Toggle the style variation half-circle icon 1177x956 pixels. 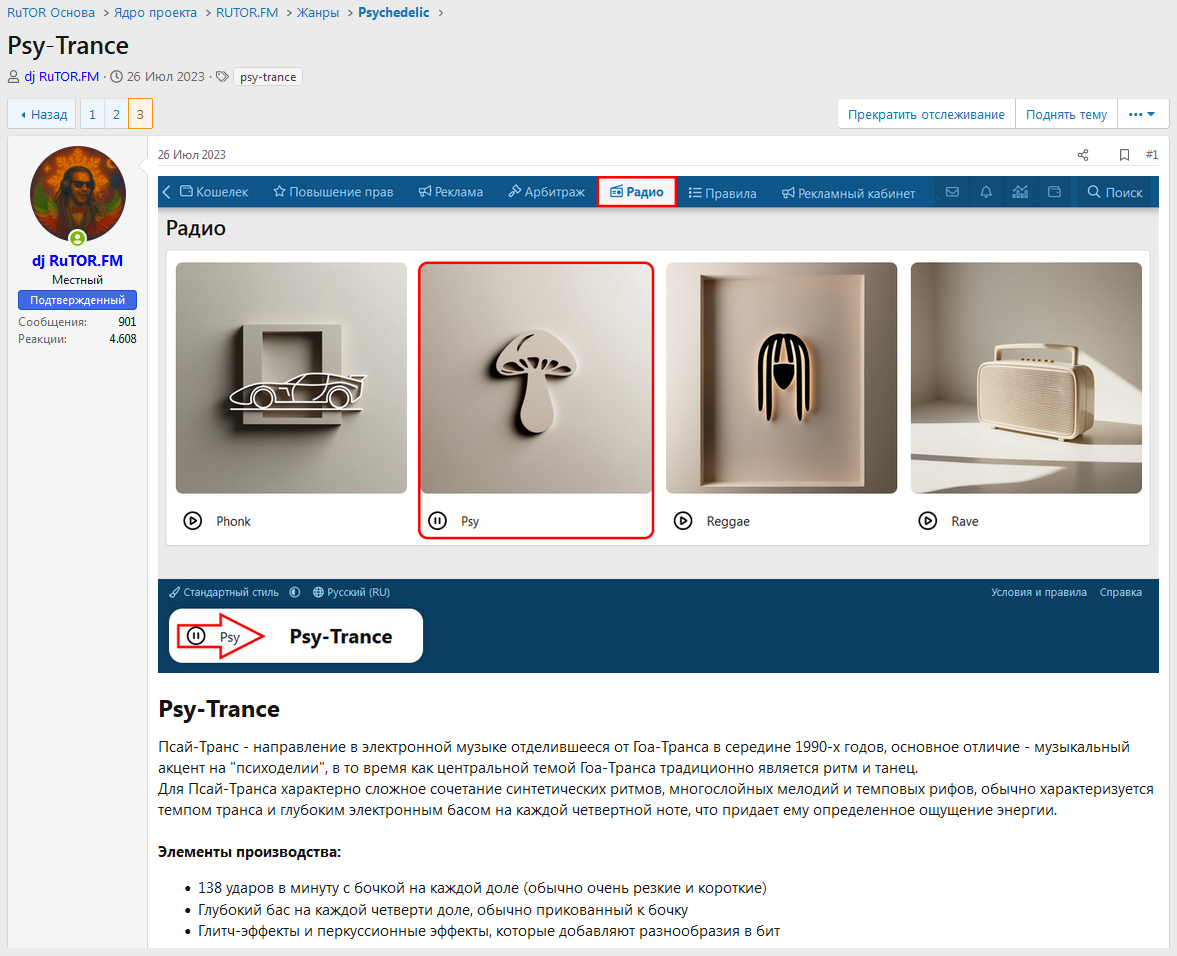tap(295, 592)
